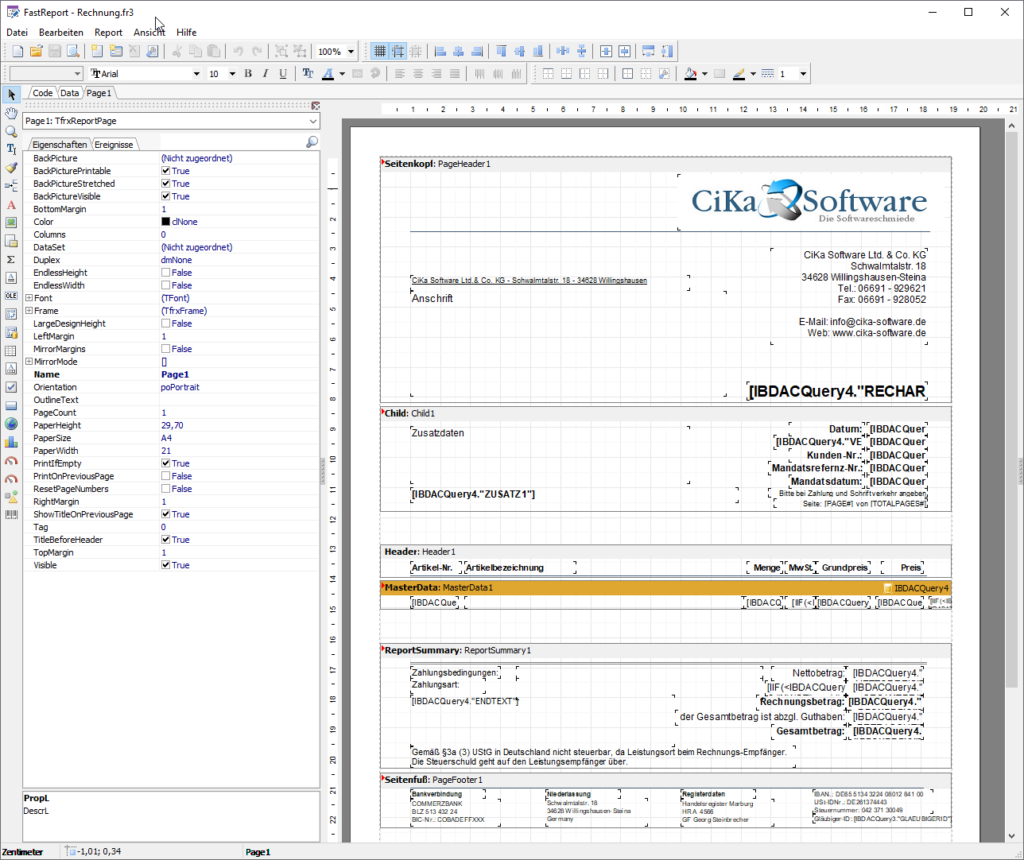
Task: Toggle Align to grid button
Action: [x=398, y=51]
